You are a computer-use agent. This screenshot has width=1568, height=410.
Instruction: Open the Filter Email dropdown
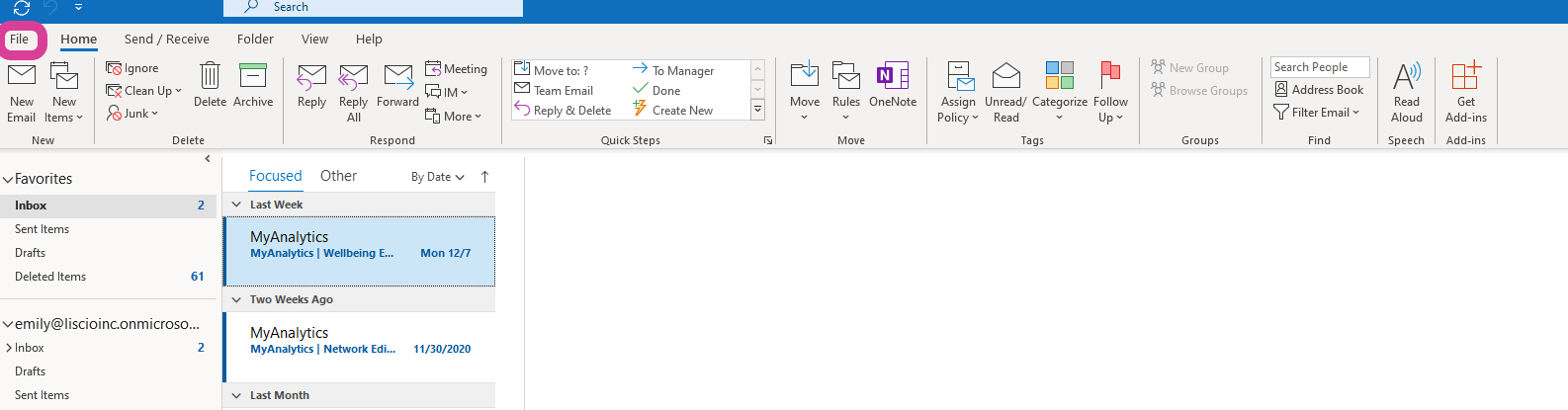tap(1317, 113)
